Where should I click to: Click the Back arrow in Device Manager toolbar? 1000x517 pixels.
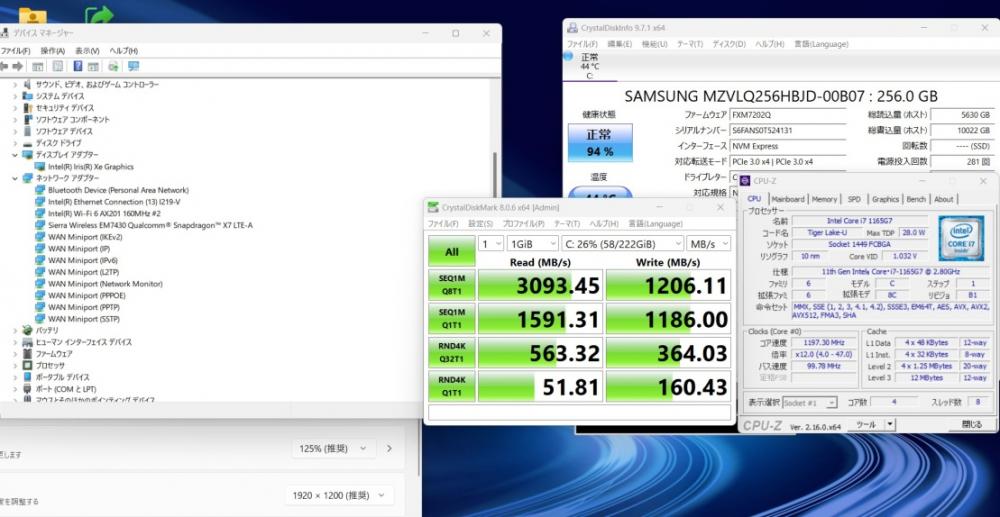(x=4, y=66)
